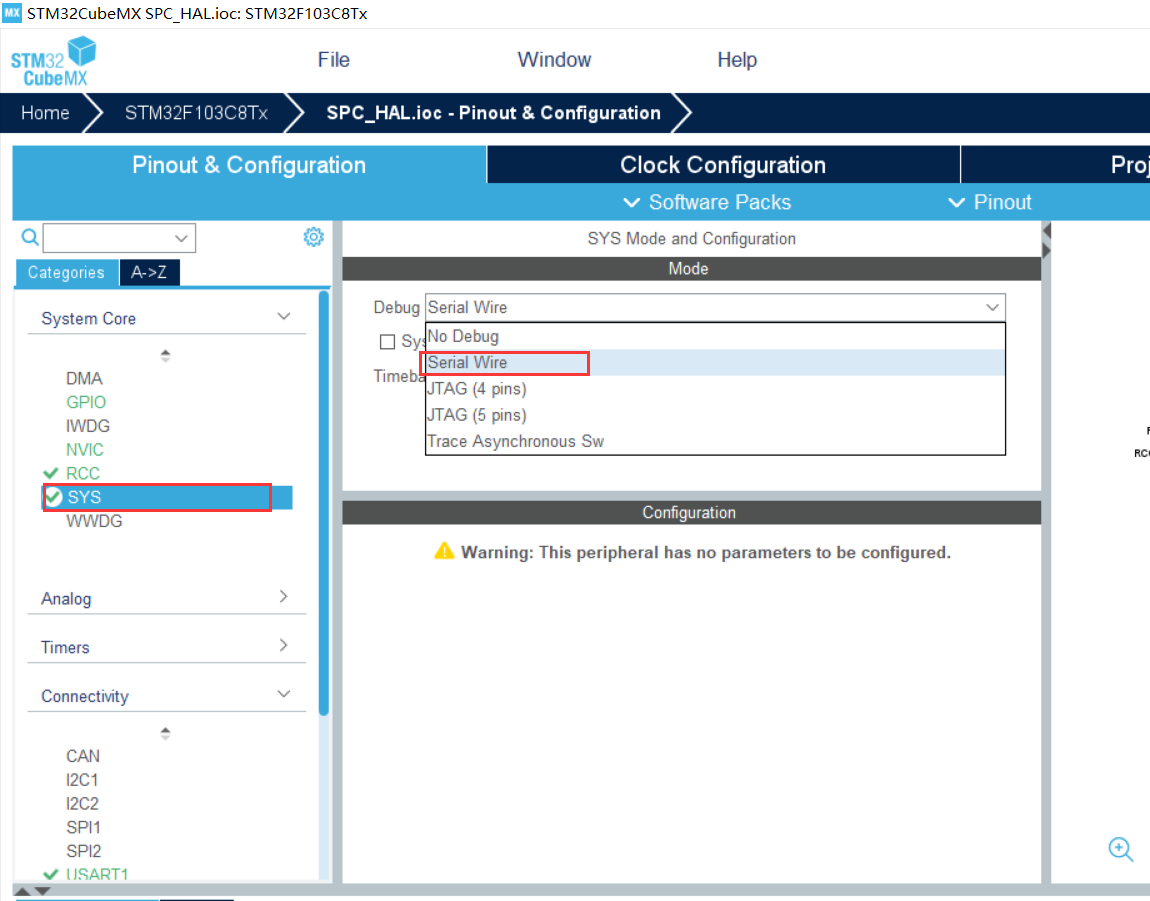Select DMA in System Core list
The width and height of the screenshot is (1150, 901).
tap(84, 379)
